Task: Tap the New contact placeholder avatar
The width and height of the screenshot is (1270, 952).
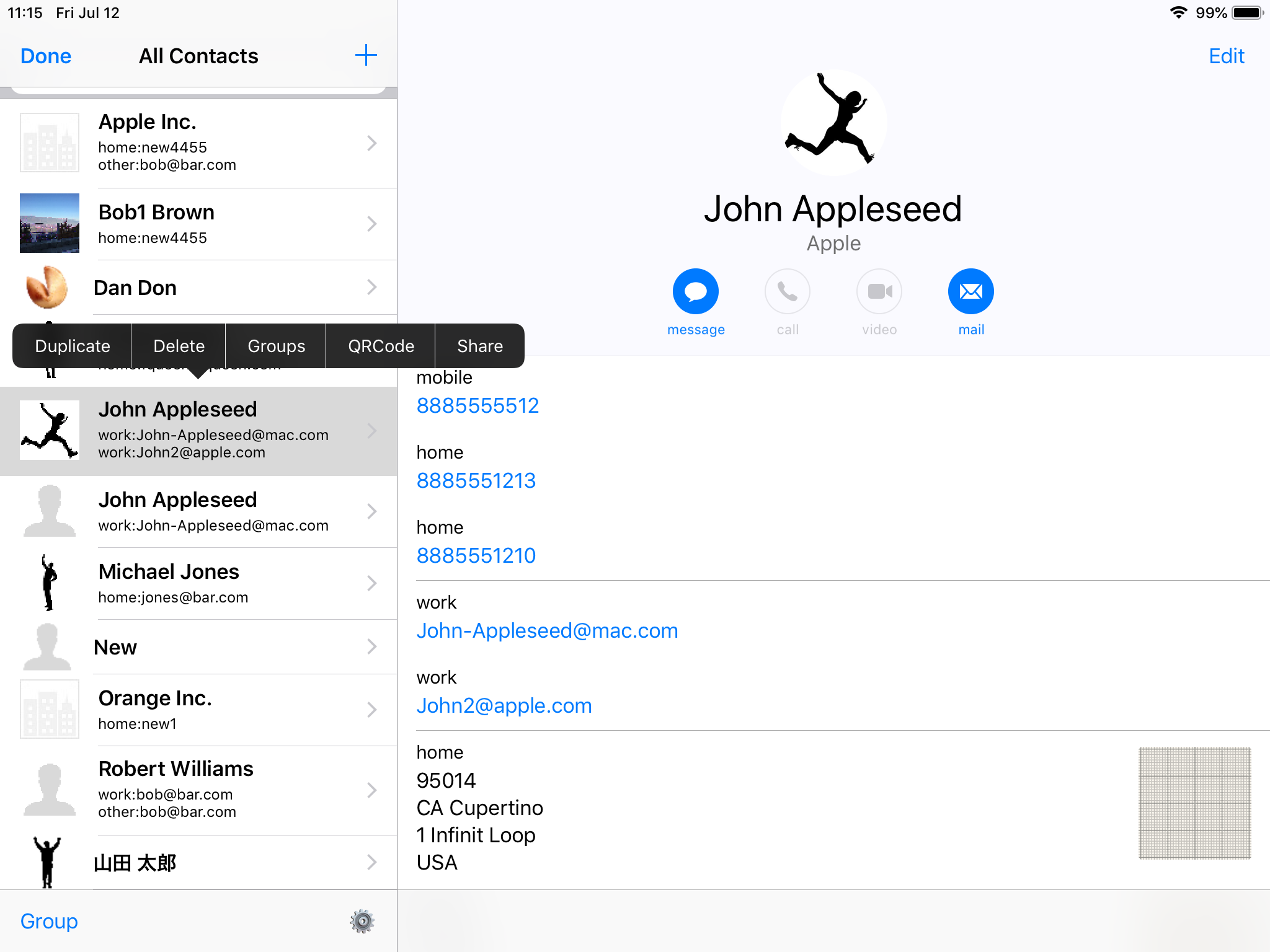Action: [47, 646]
